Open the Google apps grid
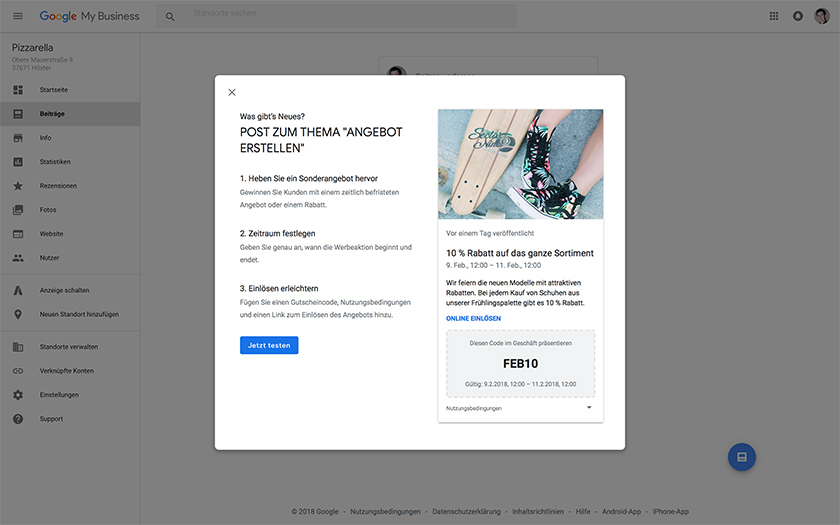 pos(773,16)
